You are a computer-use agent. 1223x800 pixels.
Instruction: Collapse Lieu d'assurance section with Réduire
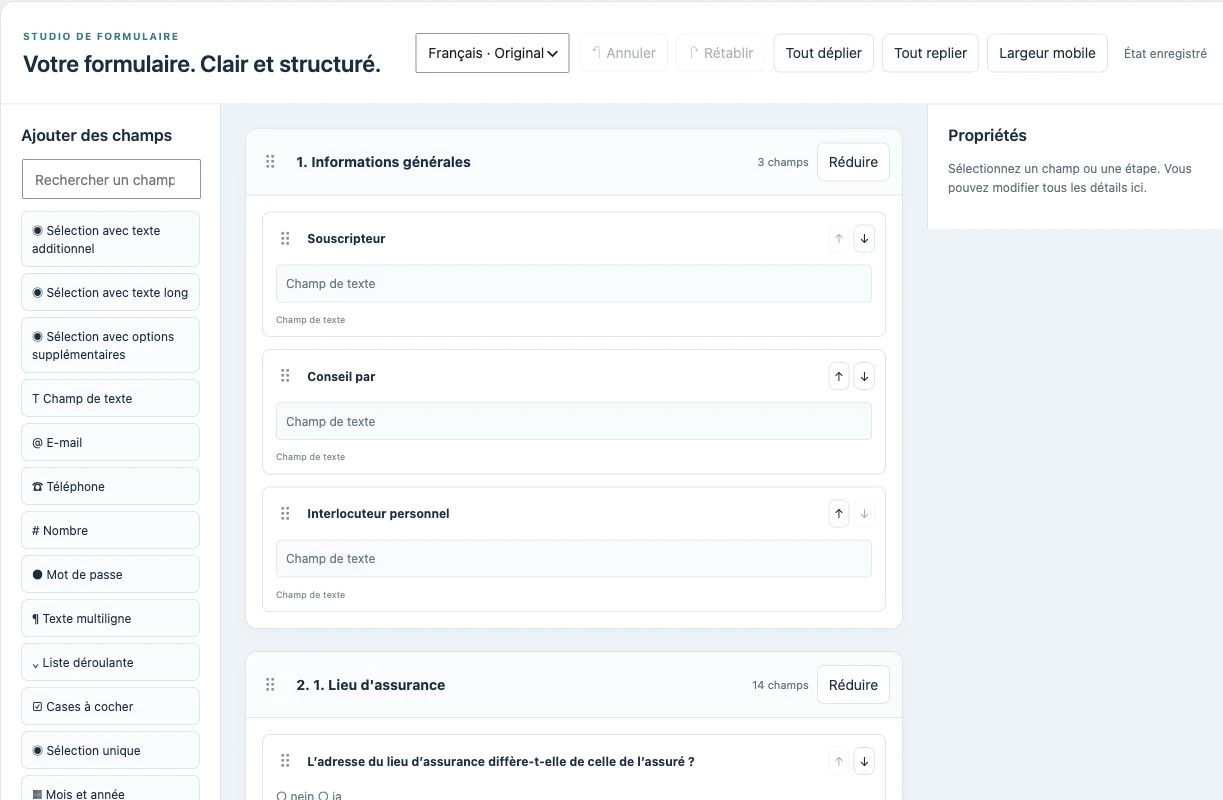click(853, 685)
